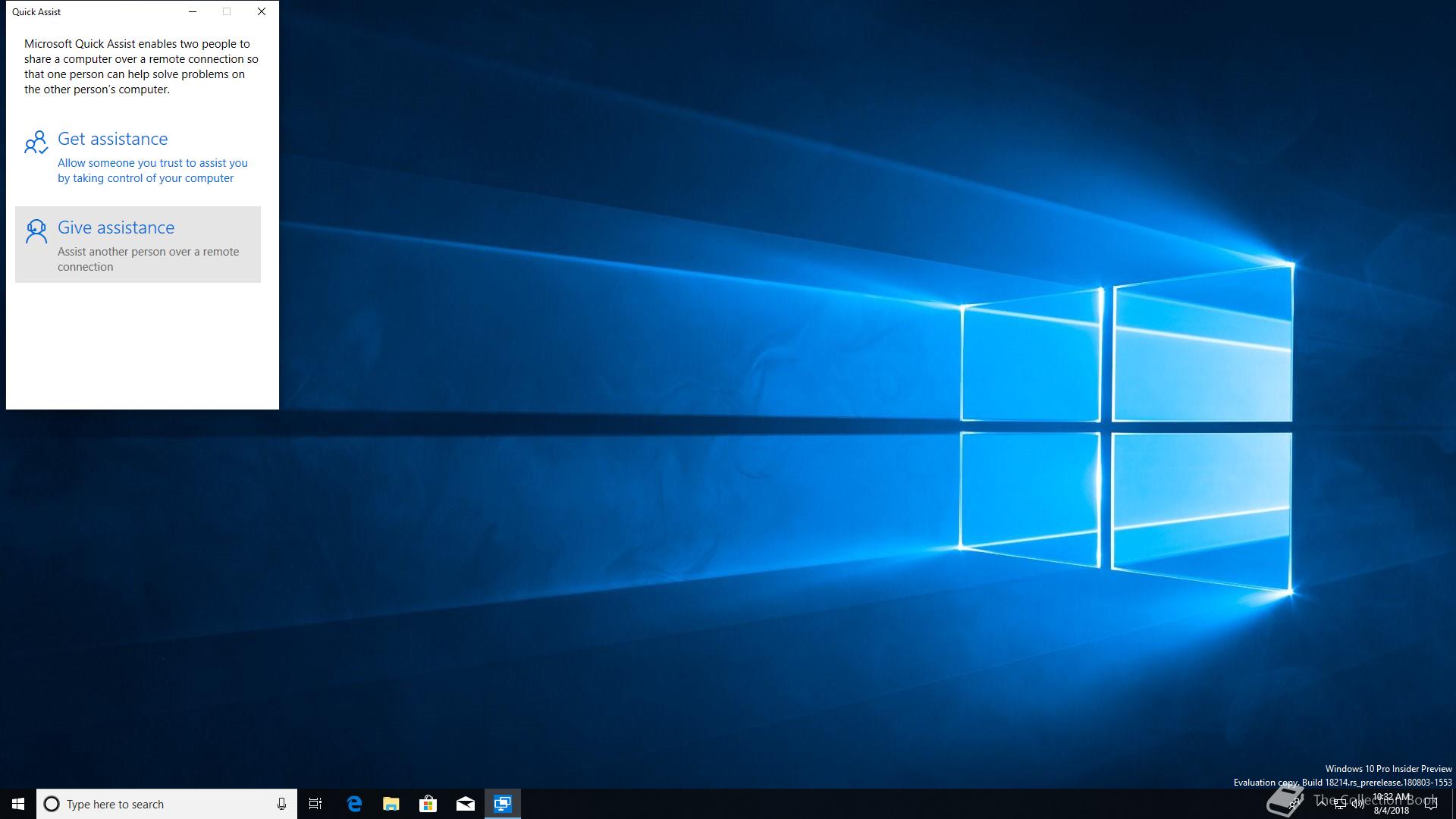Click the network status tray icon
1456x819 pixels.
click(1340, 805)
